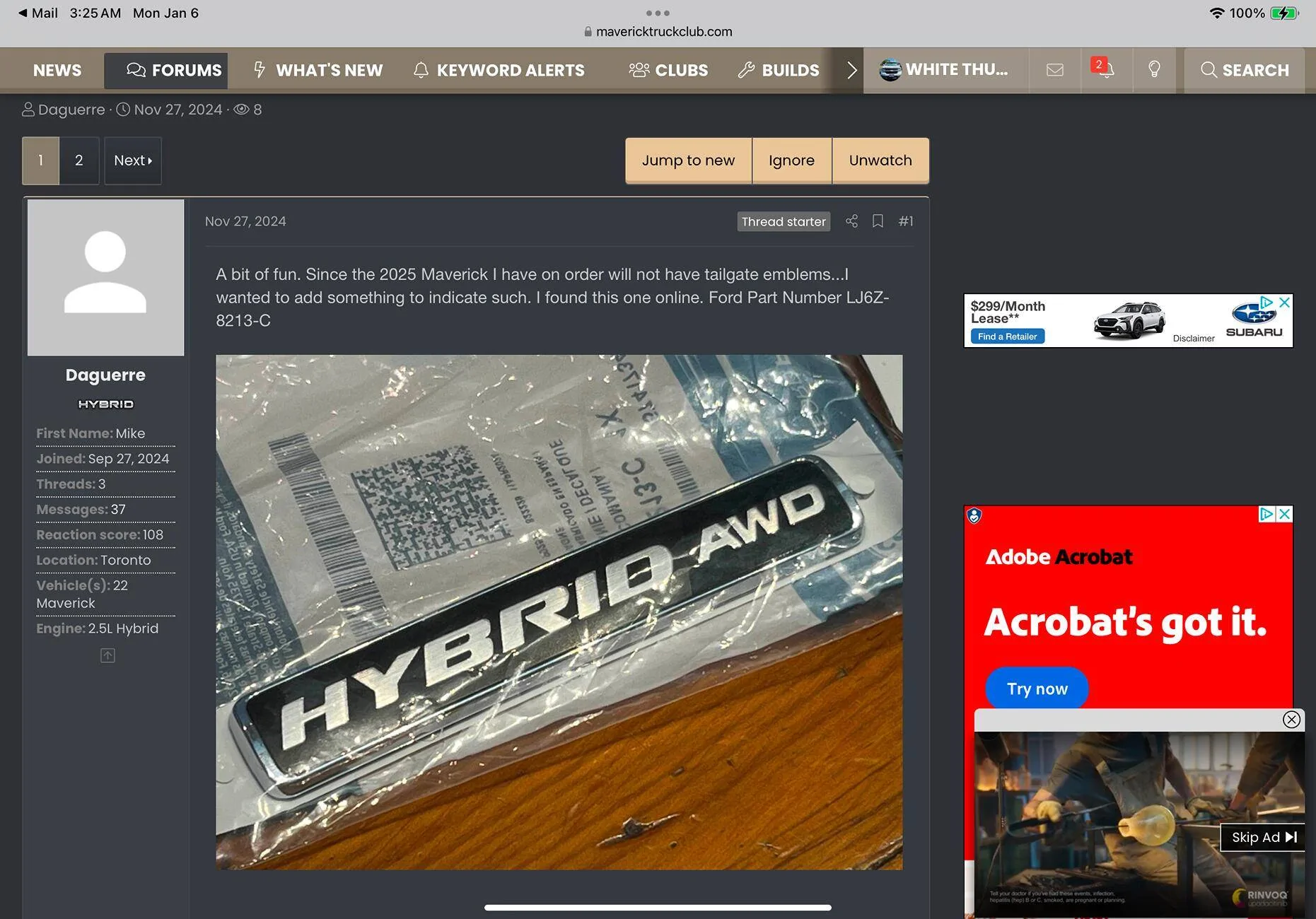
Task: Click Messages: 37 stat
Action: tap(81, 510)
